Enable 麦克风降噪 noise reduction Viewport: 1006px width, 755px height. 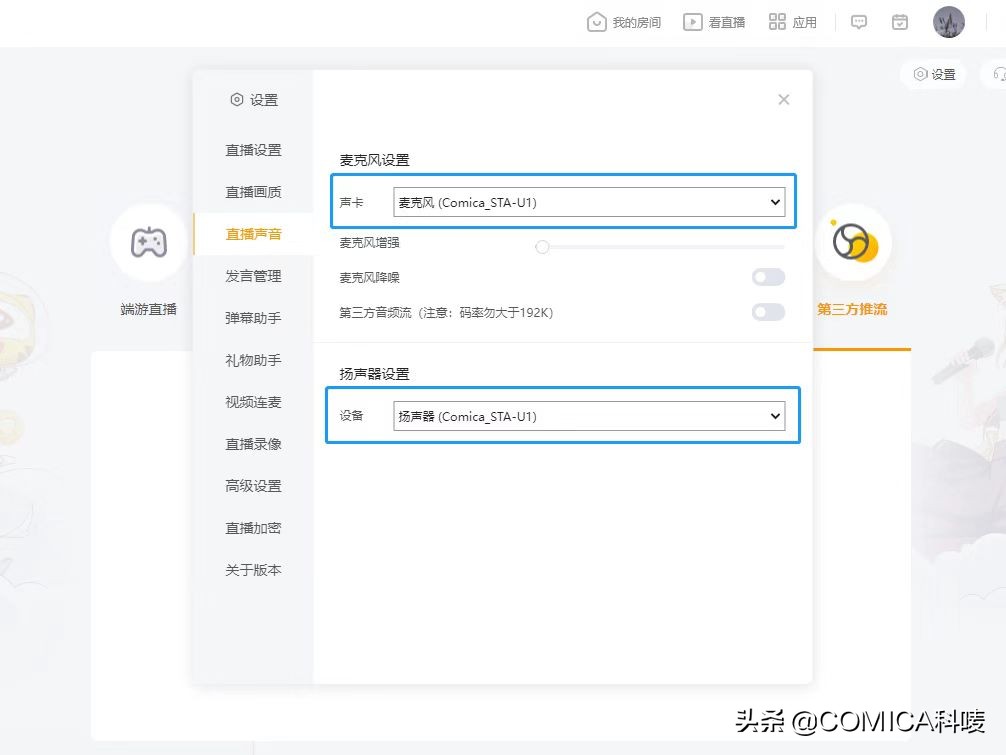pos(768,277)
